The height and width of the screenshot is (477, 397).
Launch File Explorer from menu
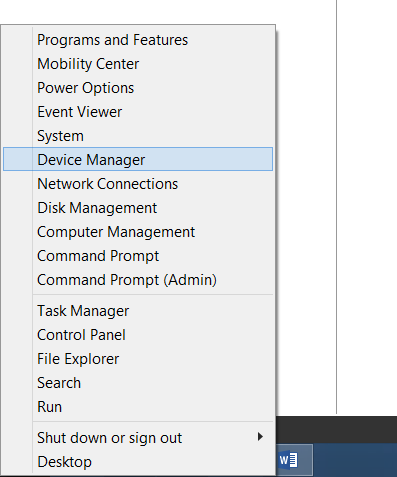tap(138, 359)
